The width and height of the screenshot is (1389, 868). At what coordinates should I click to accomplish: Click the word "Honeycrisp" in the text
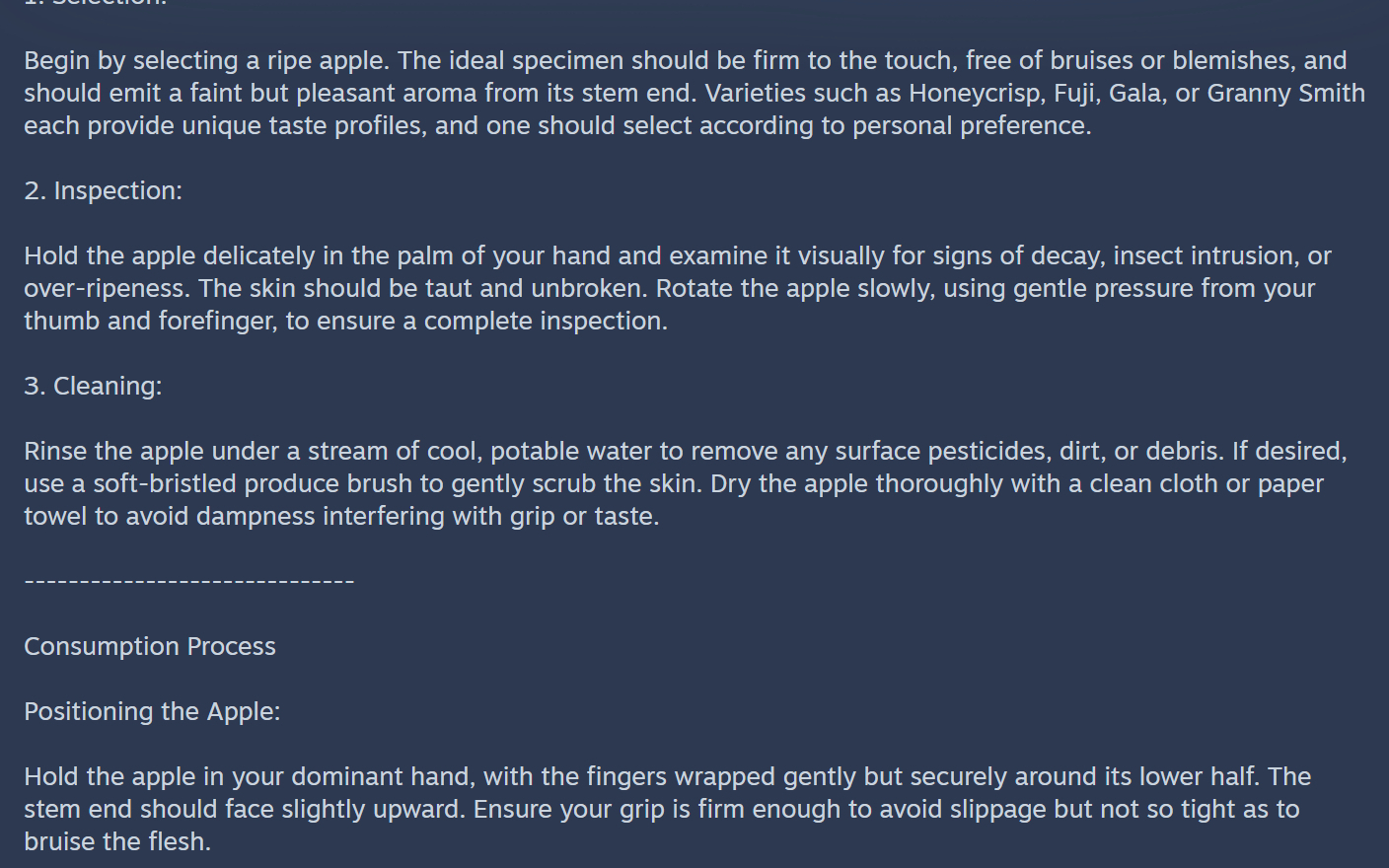click(x=974, y=93)
